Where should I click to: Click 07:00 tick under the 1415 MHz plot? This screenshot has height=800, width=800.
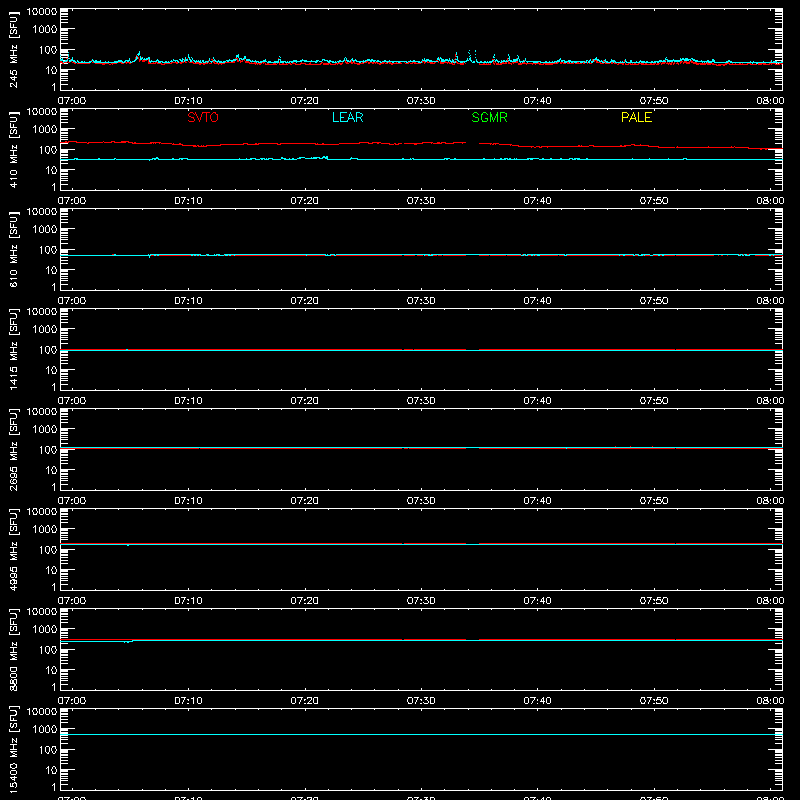pos(72,401)
